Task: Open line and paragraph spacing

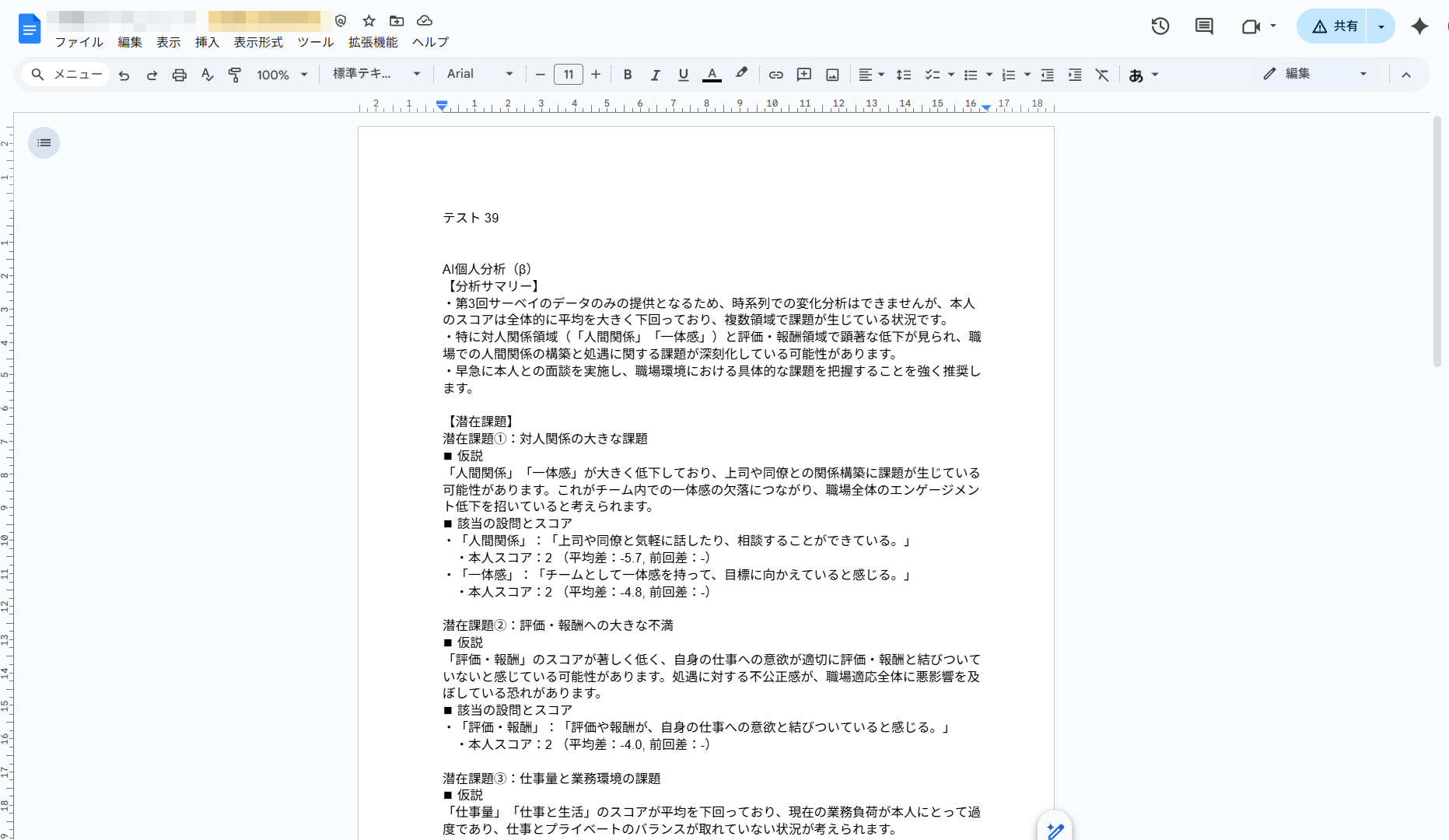Action: pos(904,75)
